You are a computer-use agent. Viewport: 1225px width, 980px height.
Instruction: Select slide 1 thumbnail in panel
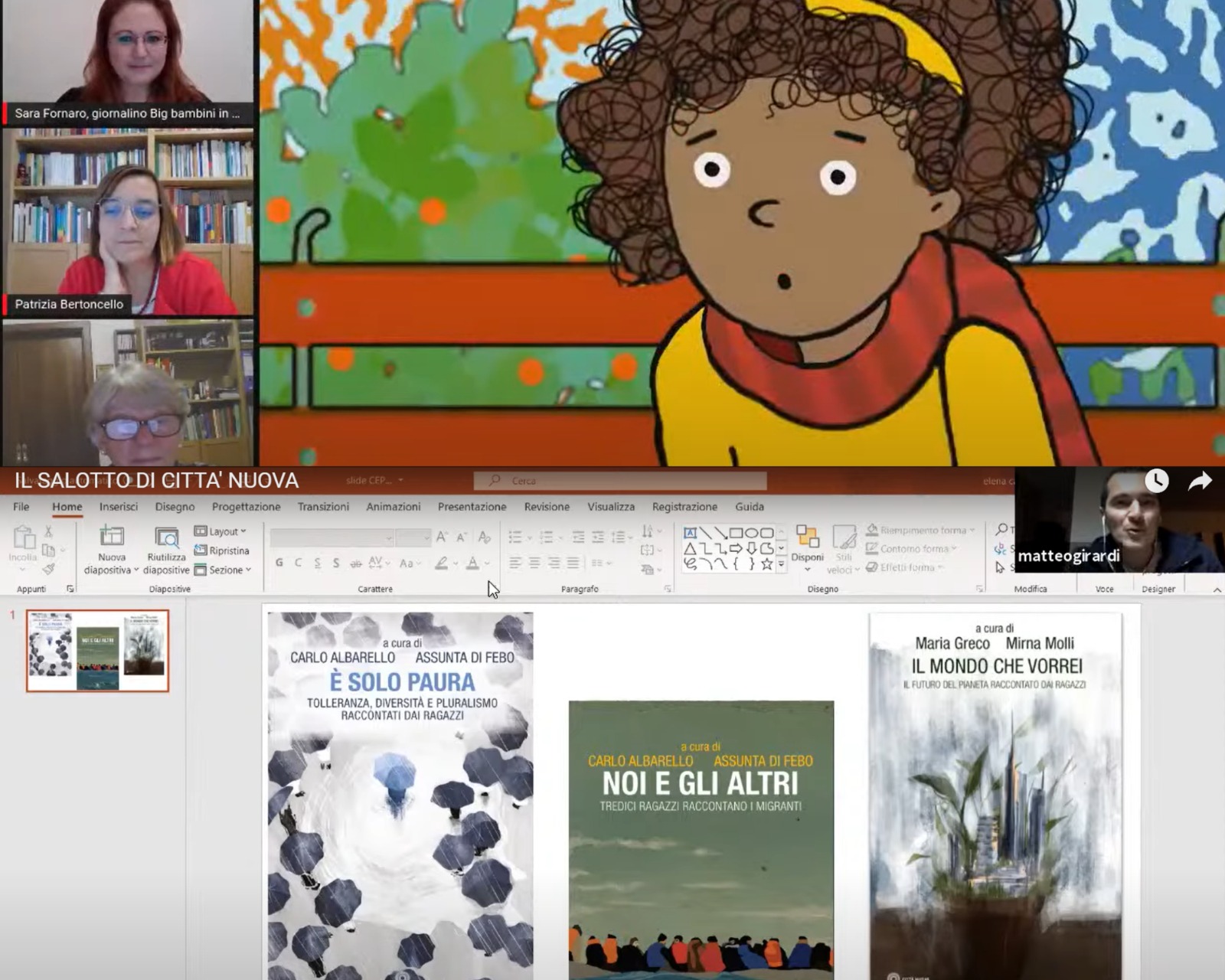click(x=97, y=651)
